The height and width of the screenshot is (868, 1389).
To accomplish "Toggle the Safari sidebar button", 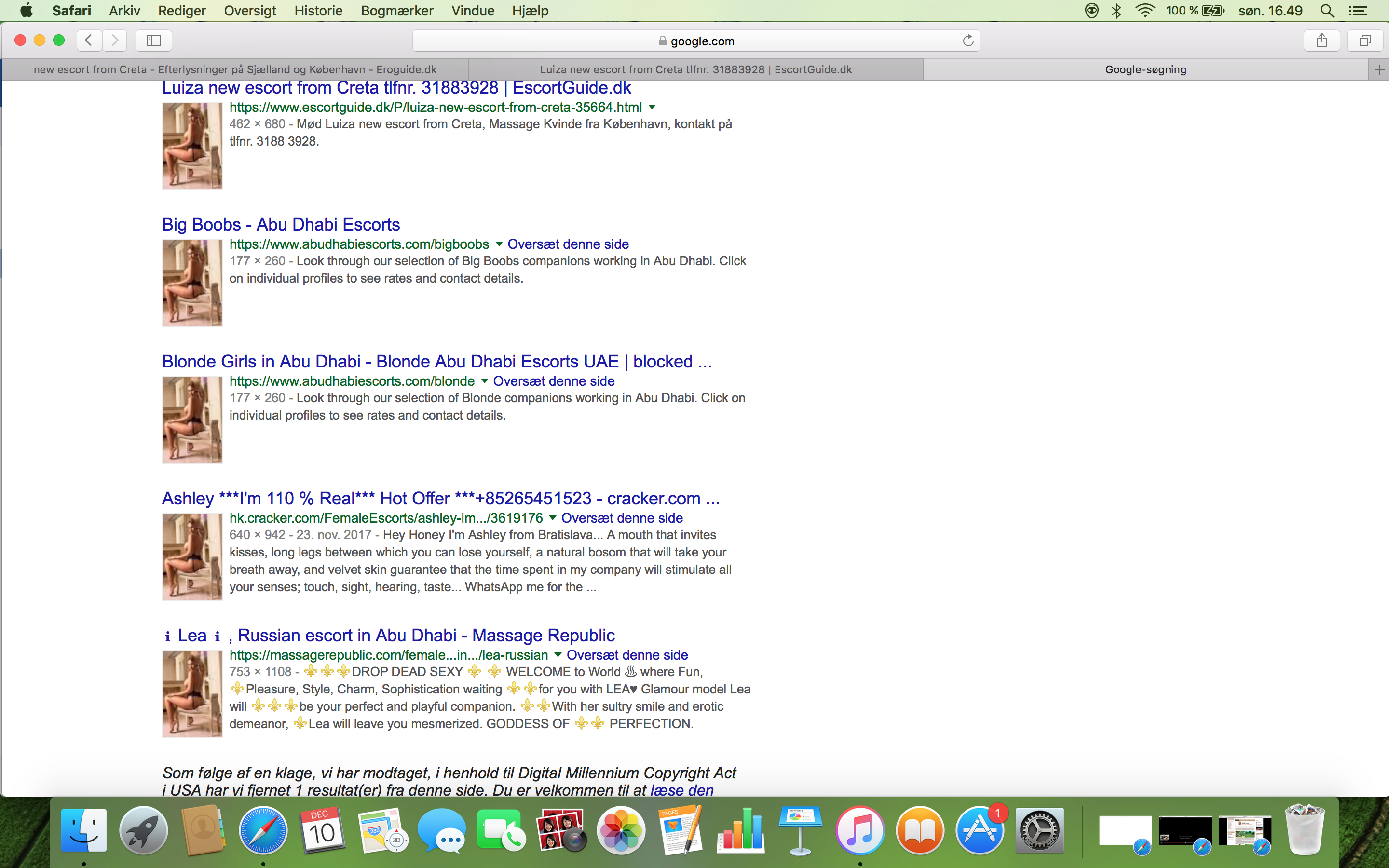I will 154,40.
